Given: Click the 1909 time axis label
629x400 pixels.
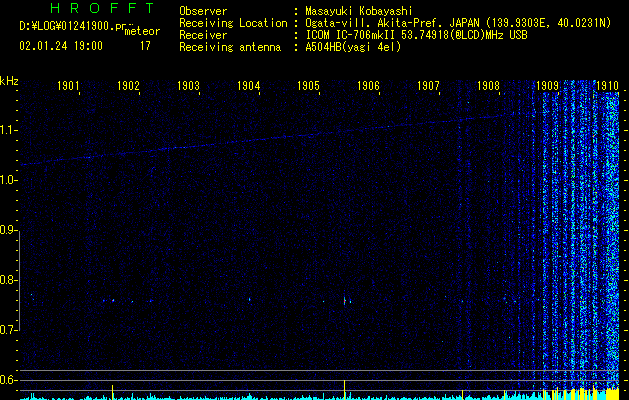Looking at the screenshot, I should 548,85.
